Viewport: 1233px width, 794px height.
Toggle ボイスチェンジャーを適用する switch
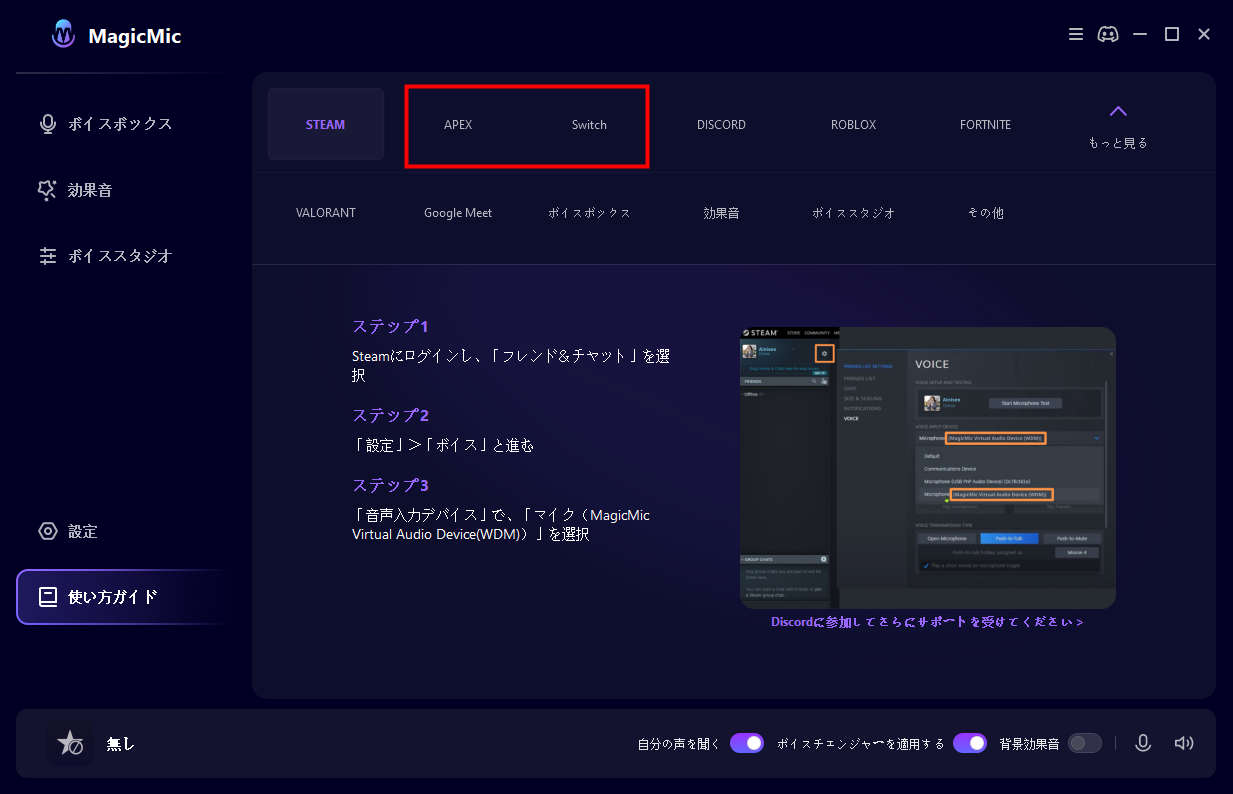tap(970, 743)
